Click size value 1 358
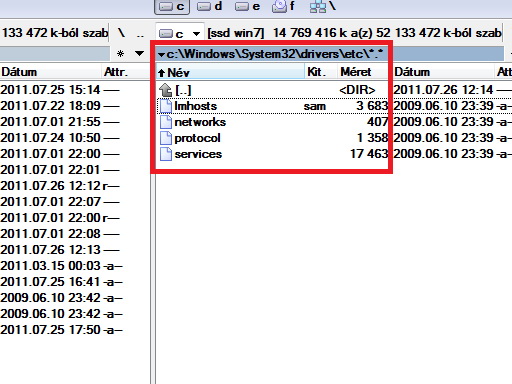512x384 pixels. pyautogui.click(x=372, y=138)
